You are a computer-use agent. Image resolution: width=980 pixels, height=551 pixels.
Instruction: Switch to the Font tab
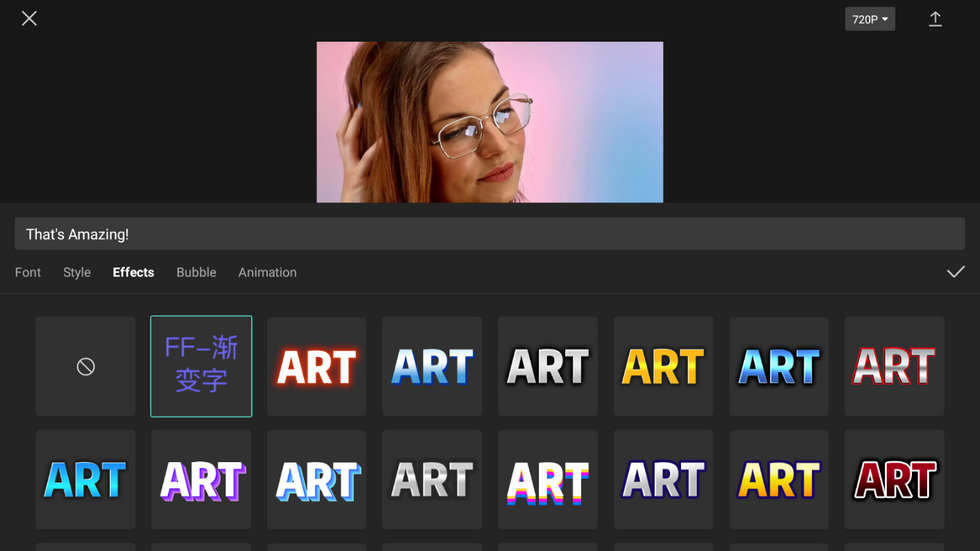[28, 272]
